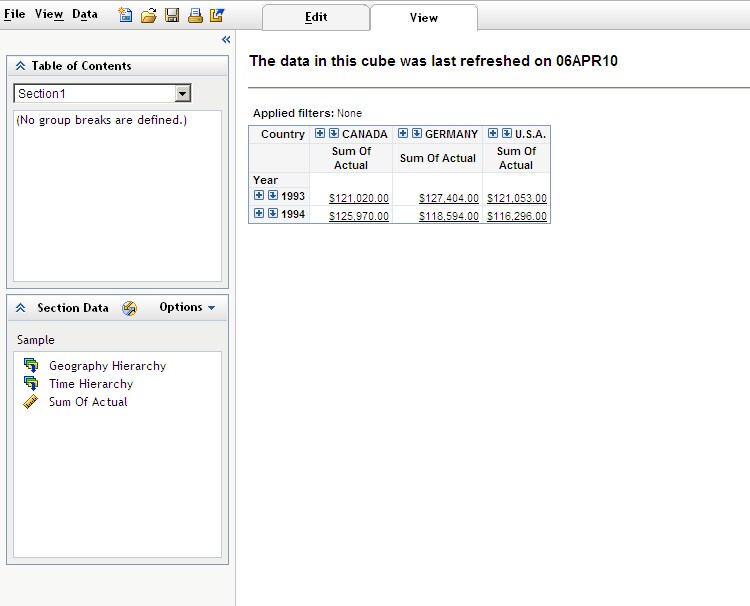Click the $121,020.00 value link
Screen dimensions: 750x606
tap(358, 199)
